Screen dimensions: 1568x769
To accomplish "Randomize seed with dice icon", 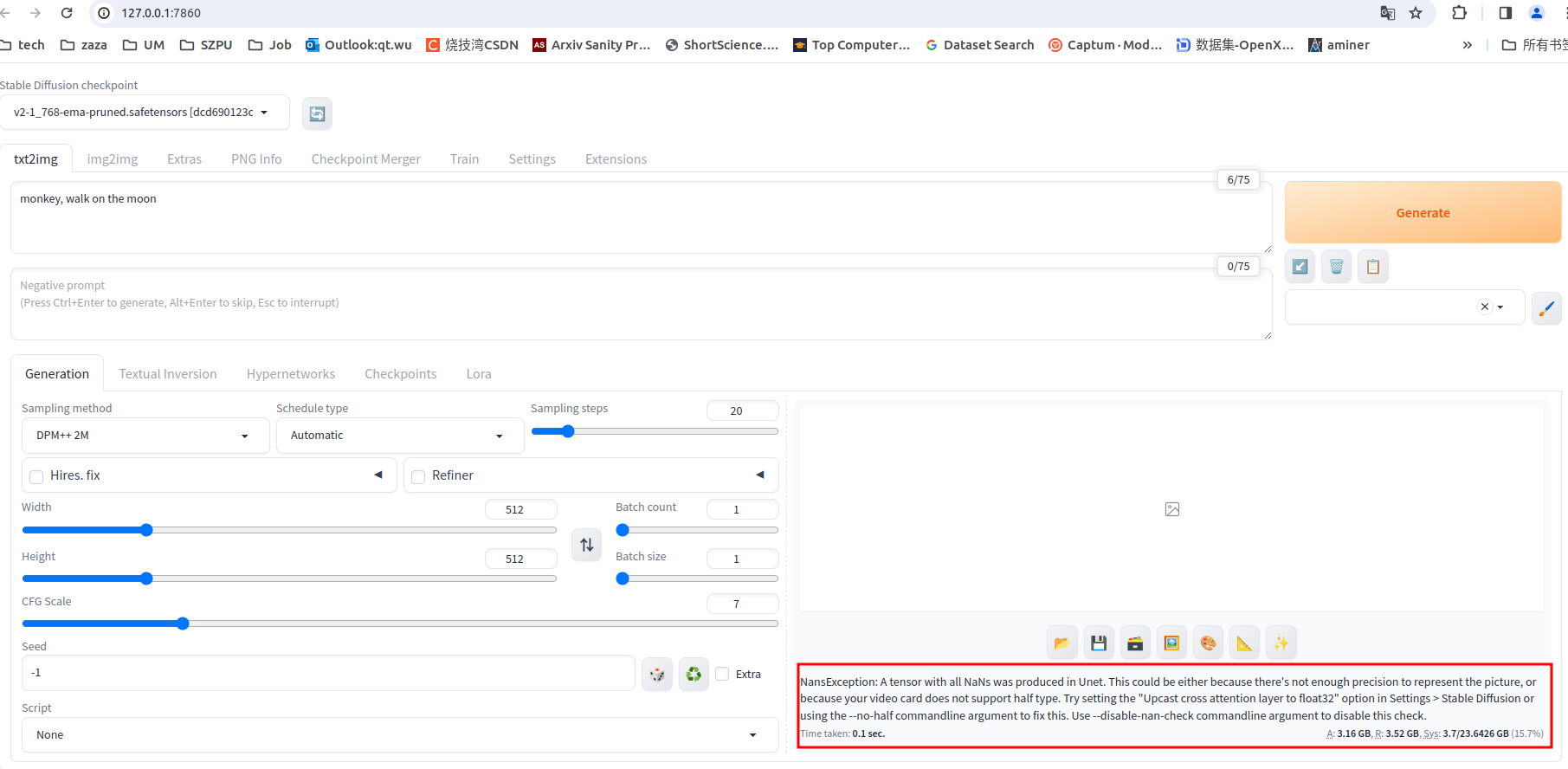I will pyautogui.click(x=657, y=674).
